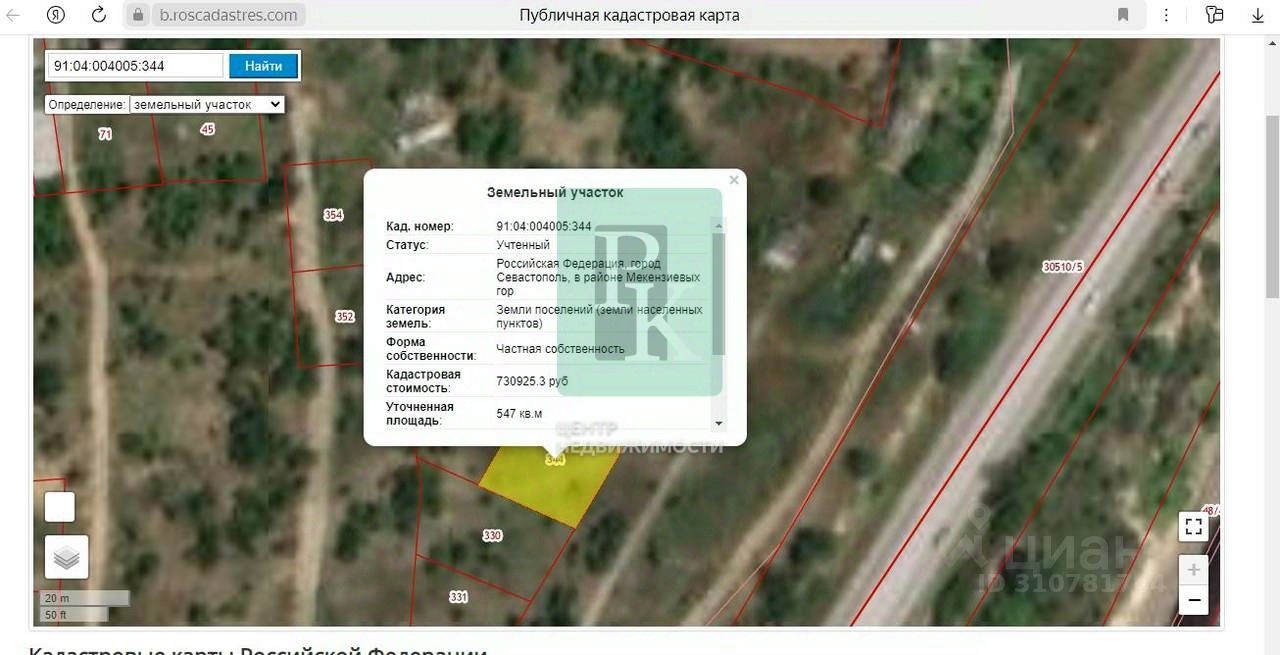Click the Форма собственности label
The width and height of the screenshot is (1280, 655).
pos(431,349)
